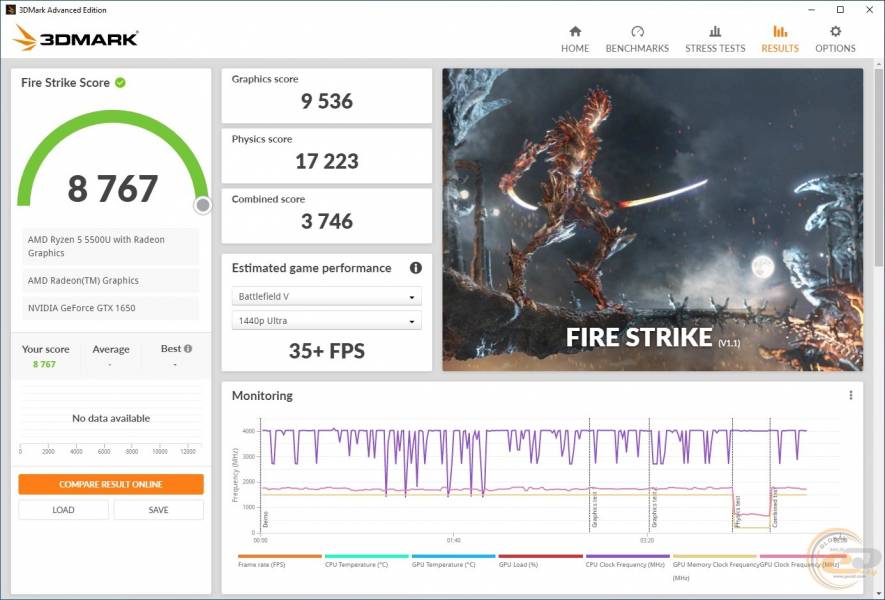Image resolution: width=885 pixels, height=600 pixels.
Task: Click AMD Ryzen 5 5500U processor entry
Action: 111,246
